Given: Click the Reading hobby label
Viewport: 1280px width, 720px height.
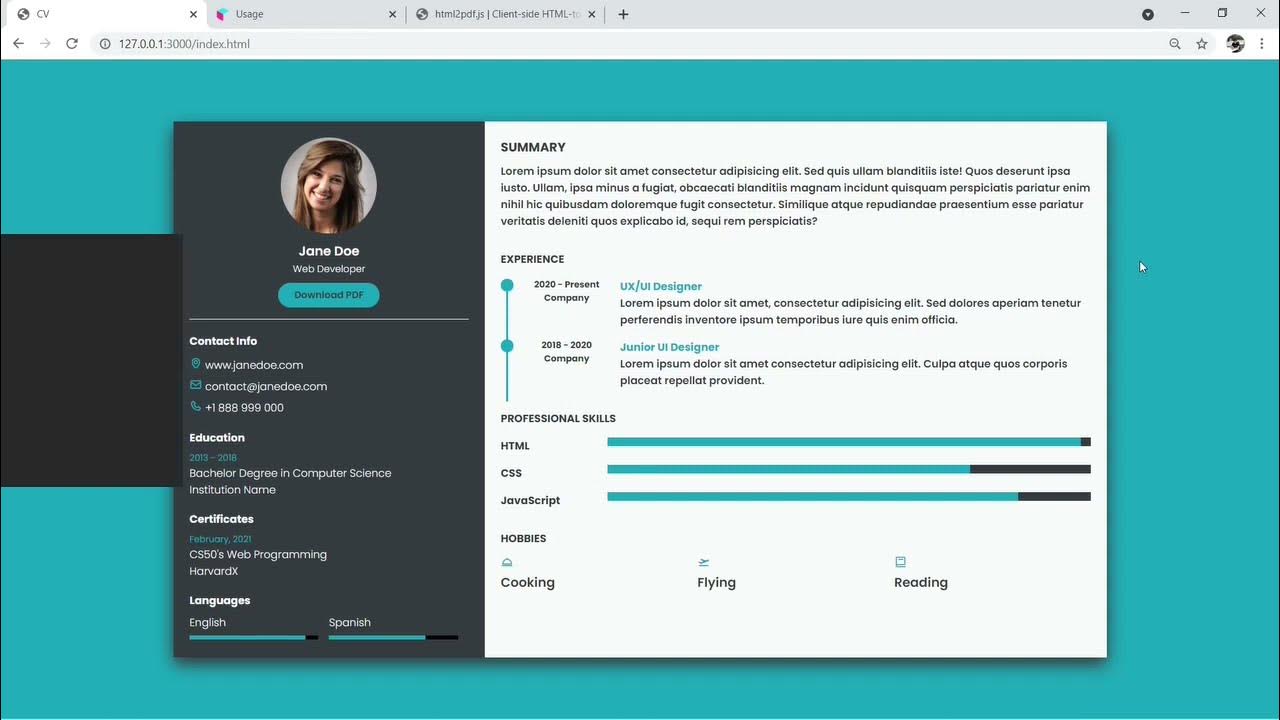Looking at the screenshot, I should tap(921, 582).
